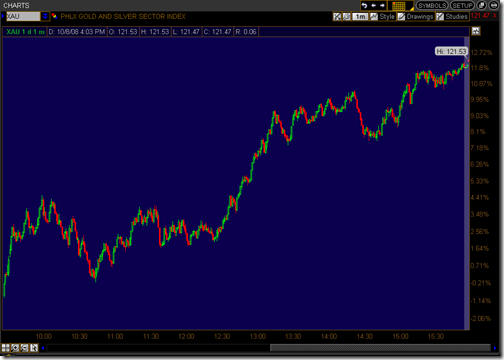504x360 pixels.
Task: Go back with the left arrow icon
Action: (374, 6)
